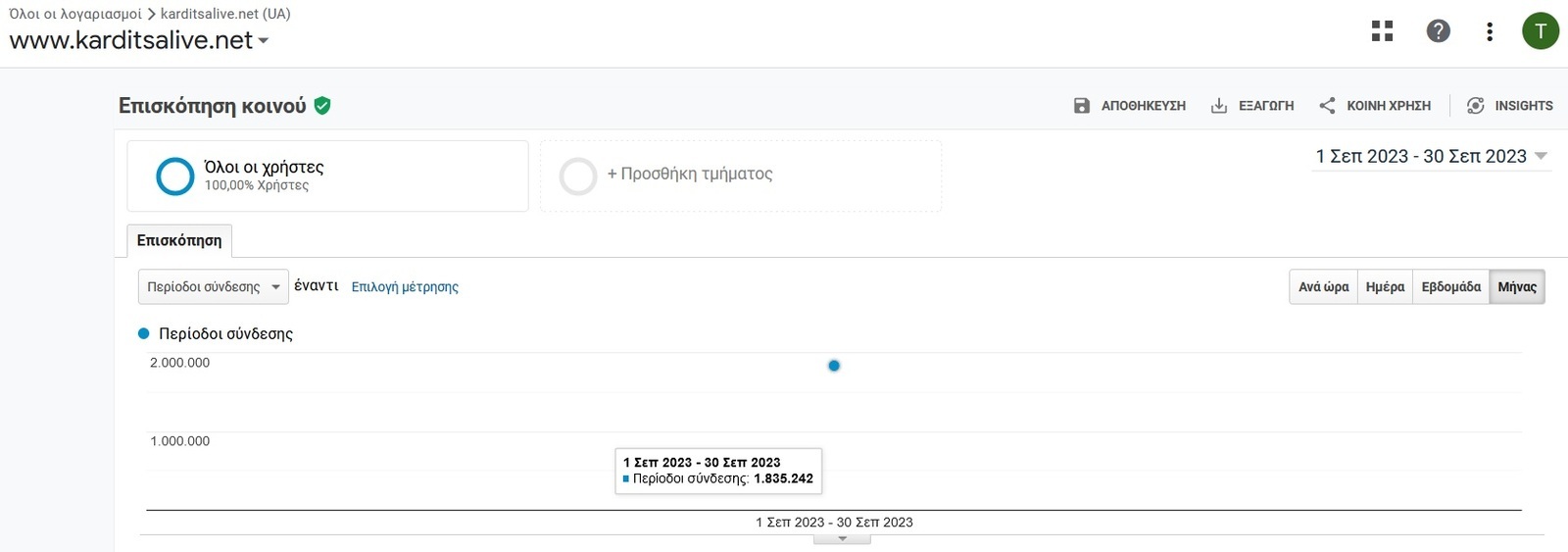Click the 1.000.000 axis label
The height and width of the screenshot is (552, 1568).
(x=179, y=441)
